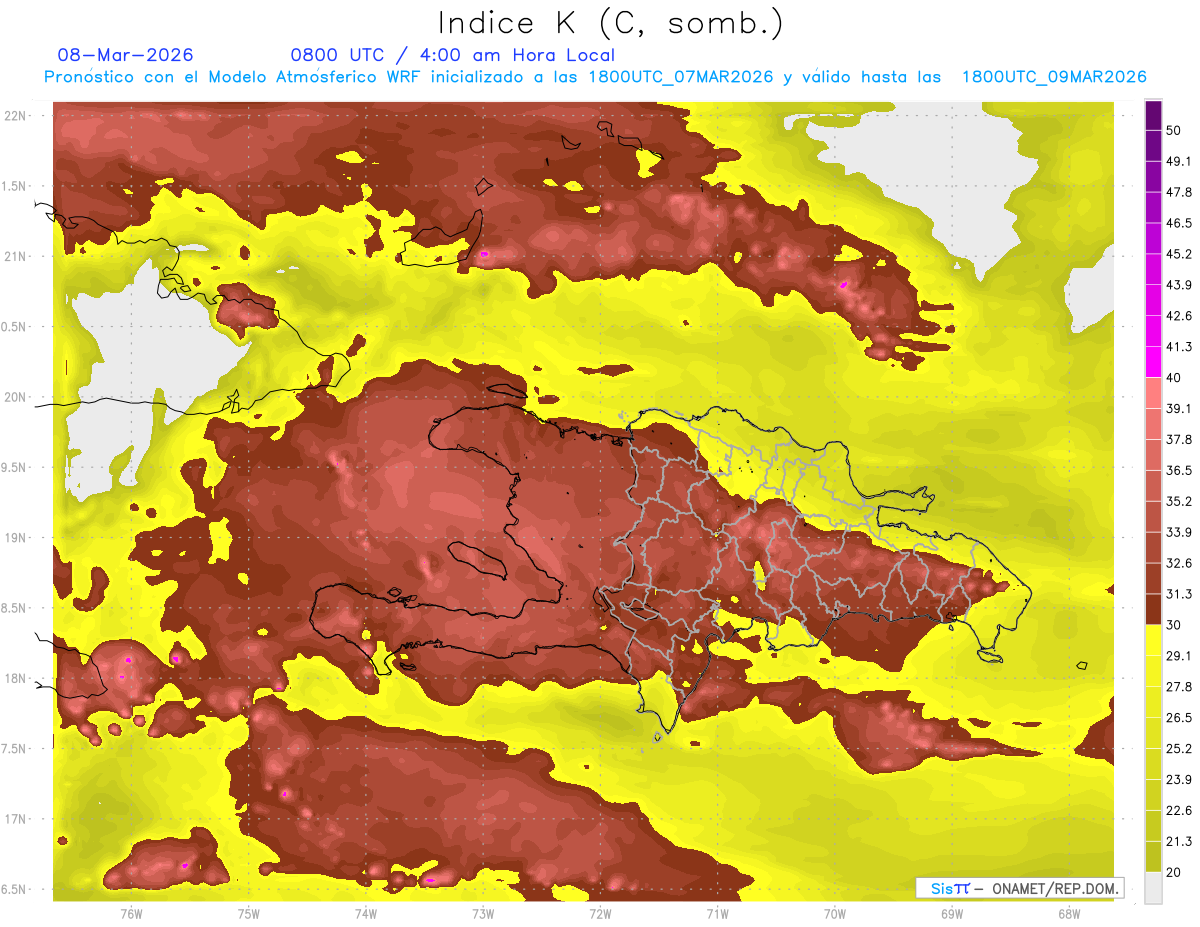Click the '71W' longitude label
This screenshot has width=1200, height=927.
pos(717,913)
